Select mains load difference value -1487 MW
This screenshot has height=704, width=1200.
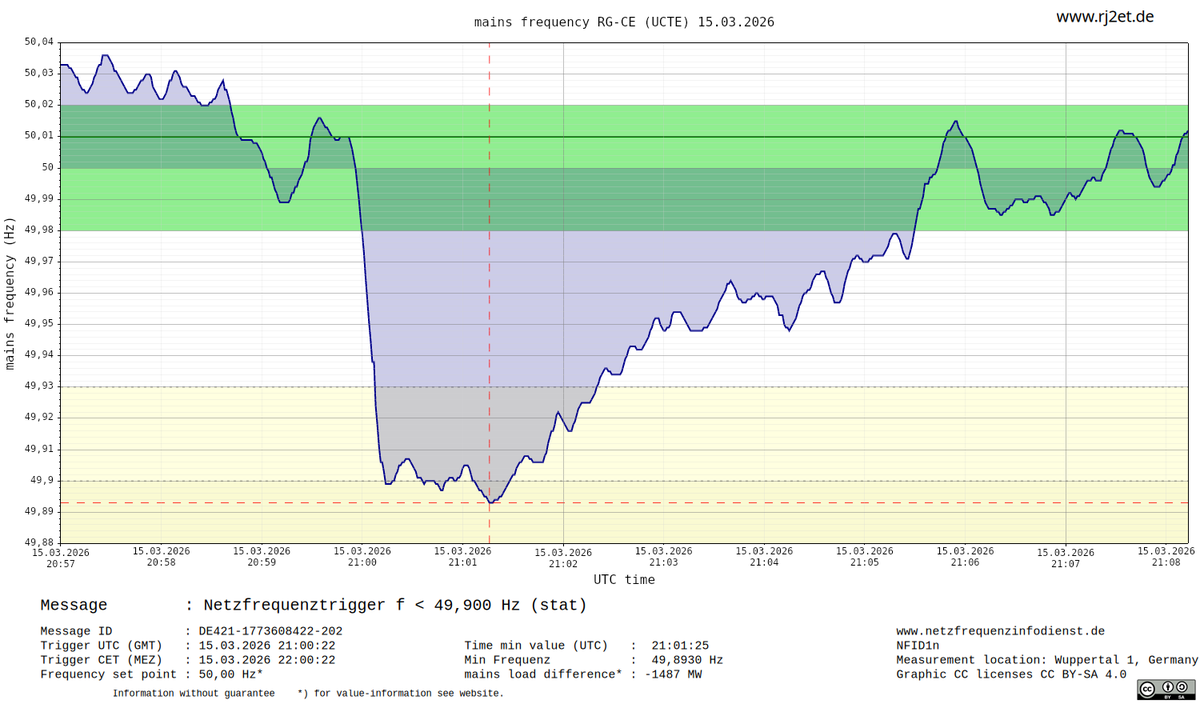click(673, 675)
